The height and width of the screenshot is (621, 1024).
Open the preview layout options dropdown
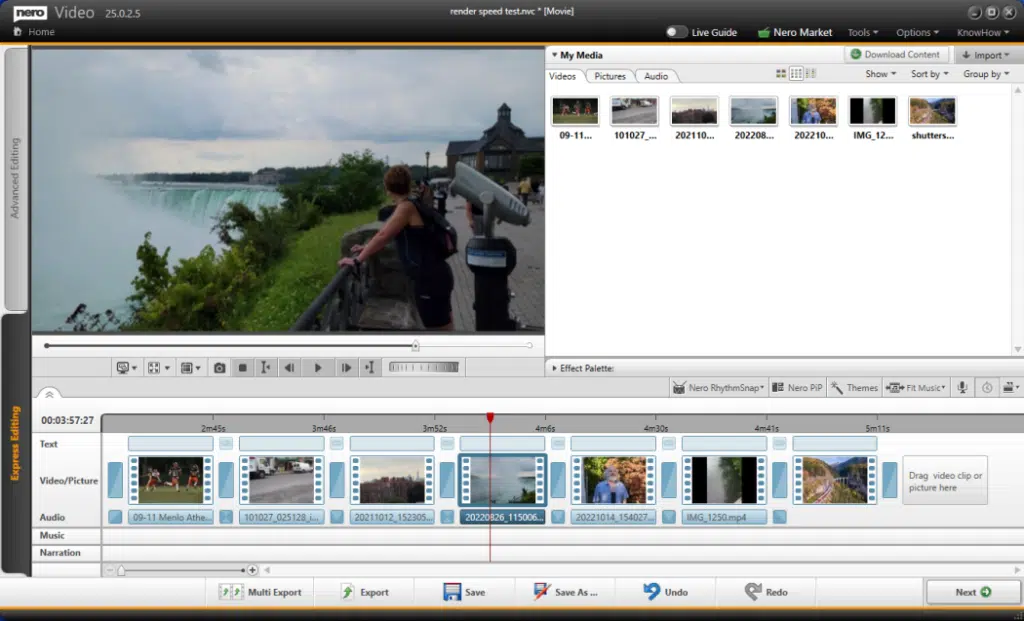(x=190, y=368)
